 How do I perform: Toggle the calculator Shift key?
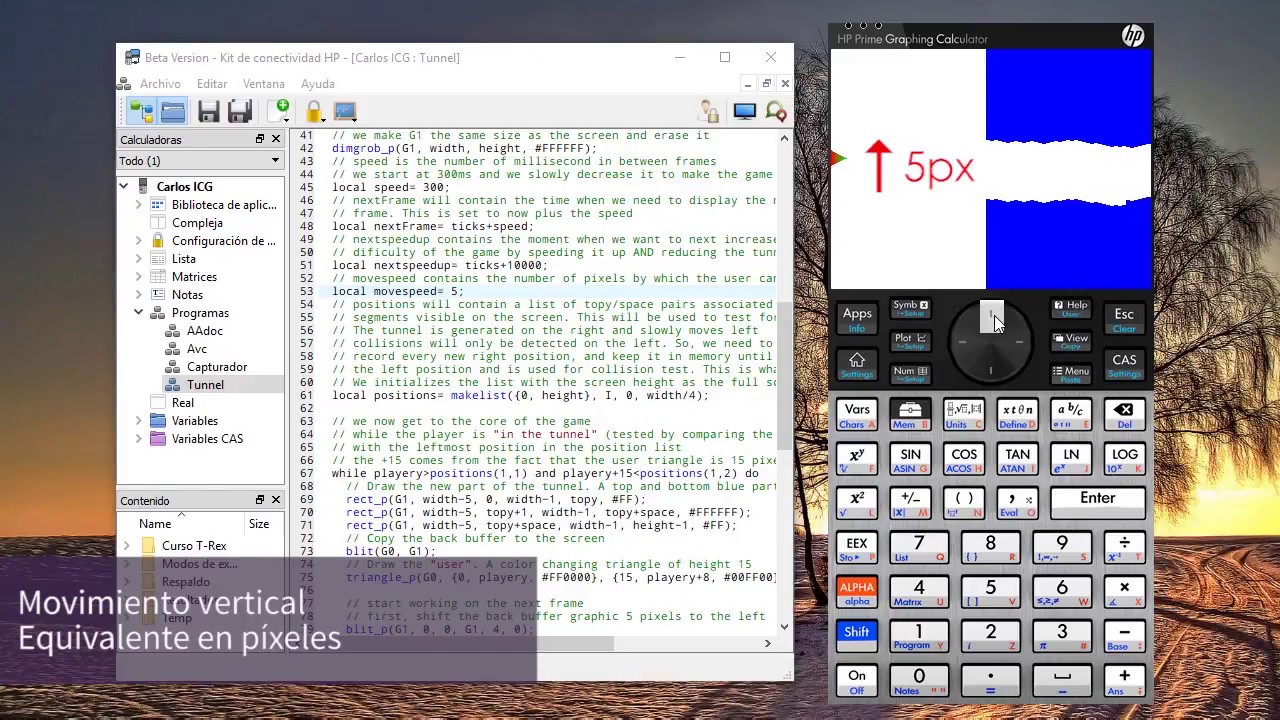tap(857, 634)
